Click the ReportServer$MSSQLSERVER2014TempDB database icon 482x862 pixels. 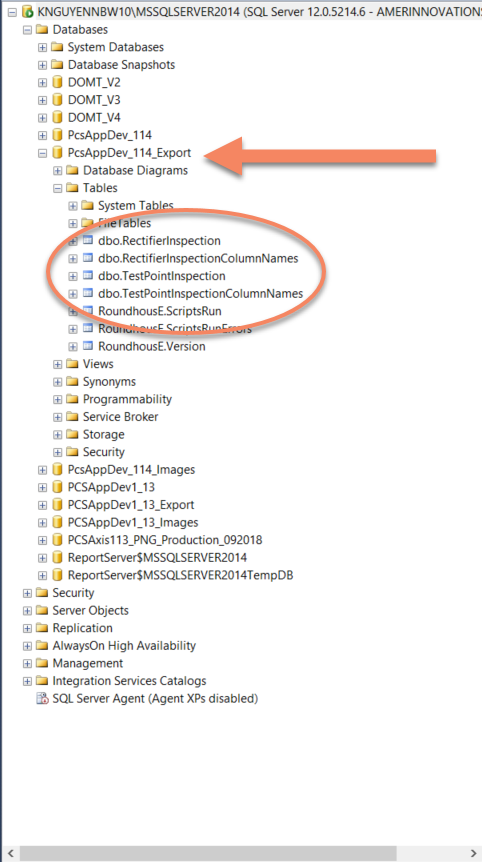[x=57, y=575]
